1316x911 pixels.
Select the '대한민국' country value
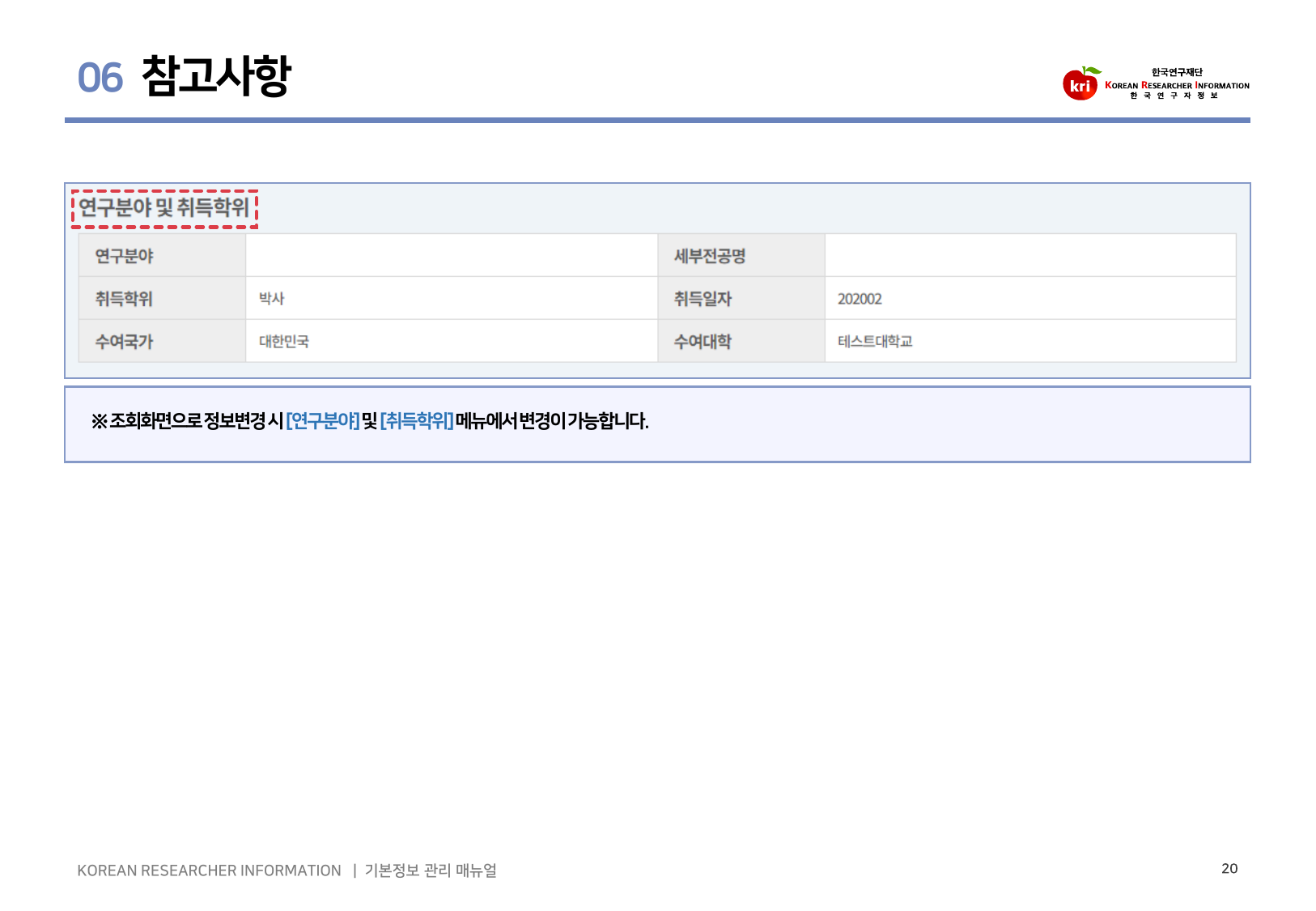(x=284, y=342)
